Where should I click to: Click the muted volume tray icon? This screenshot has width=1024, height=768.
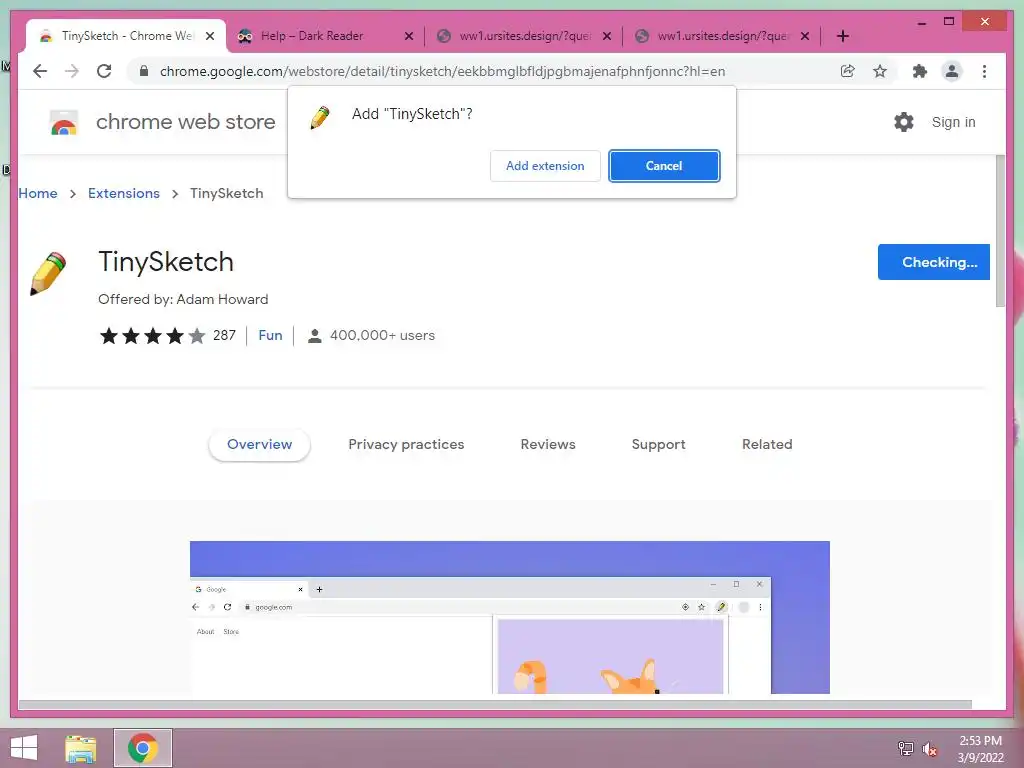929,749
